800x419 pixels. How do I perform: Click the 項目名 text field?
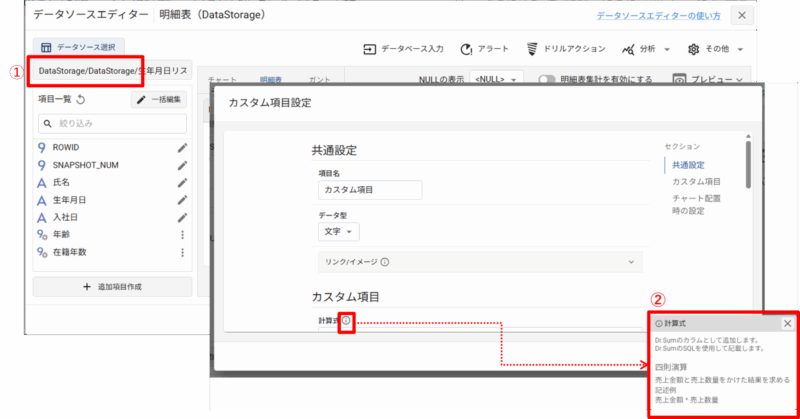[x=370, y=189]
